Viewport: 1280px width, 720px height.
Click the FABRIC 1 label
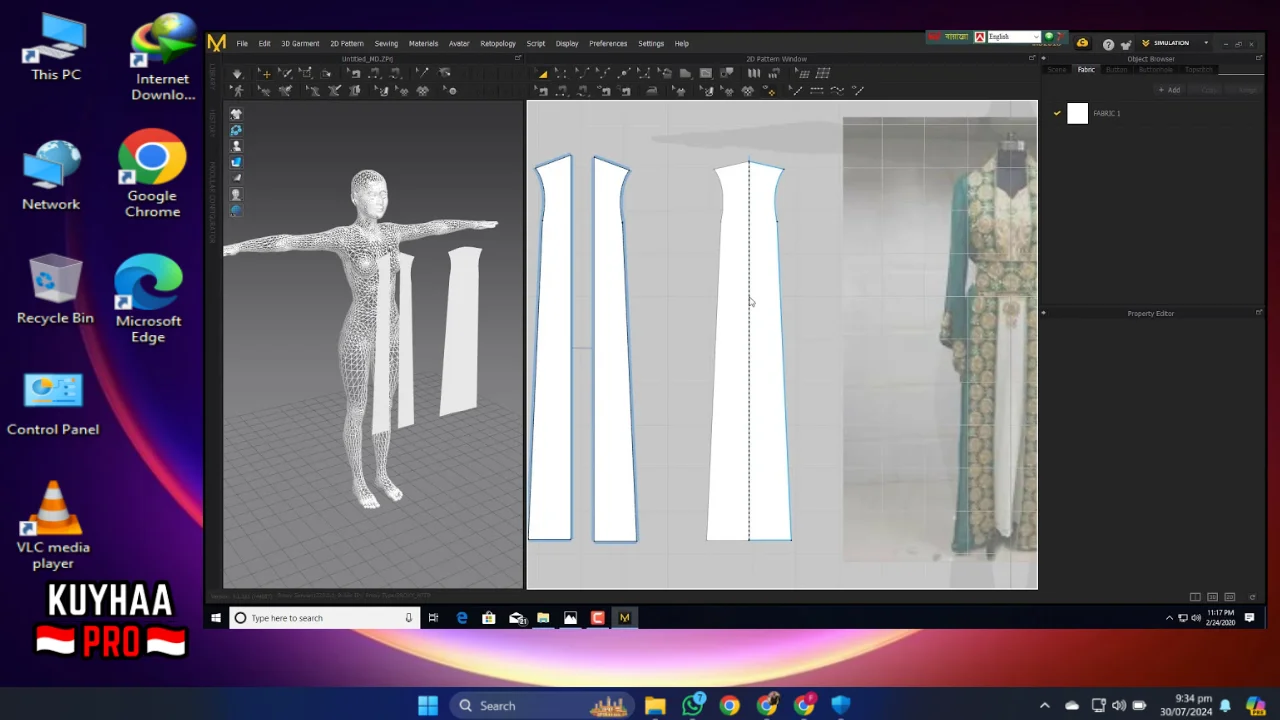coord(1106,113)
